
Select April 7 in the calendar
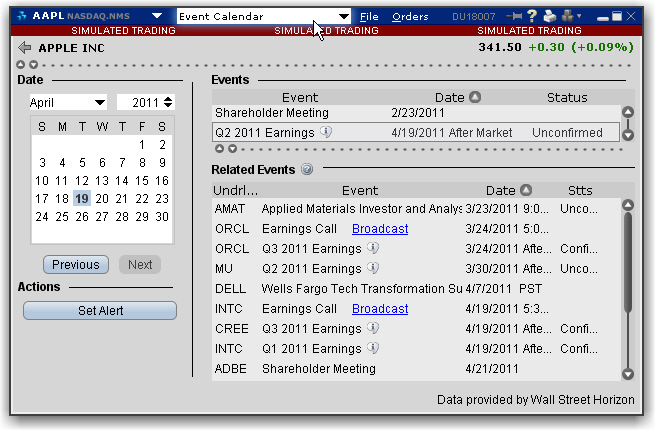(x=122, y=163)
